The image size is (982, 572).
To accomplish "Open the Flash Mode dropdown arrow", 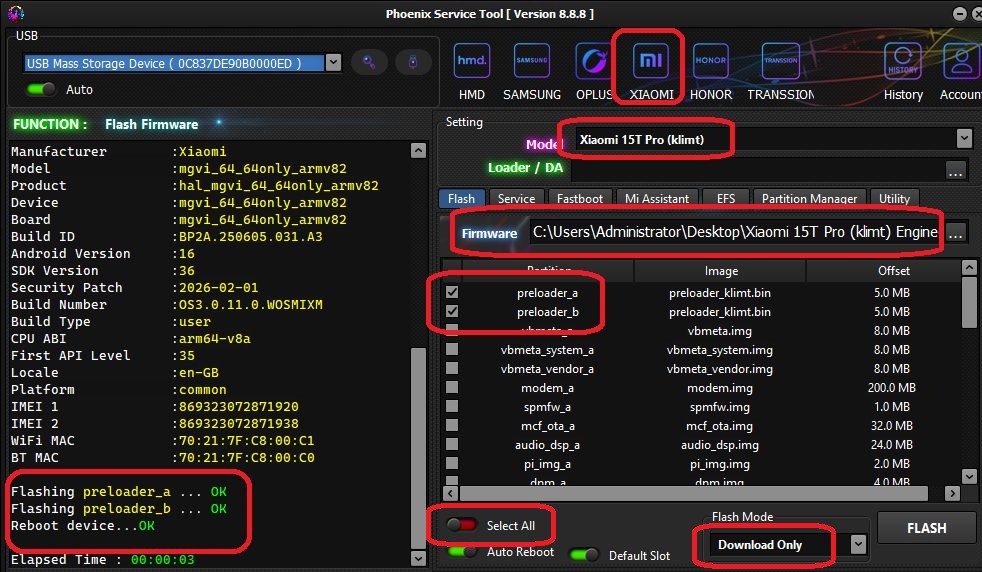I will point(859,544).
